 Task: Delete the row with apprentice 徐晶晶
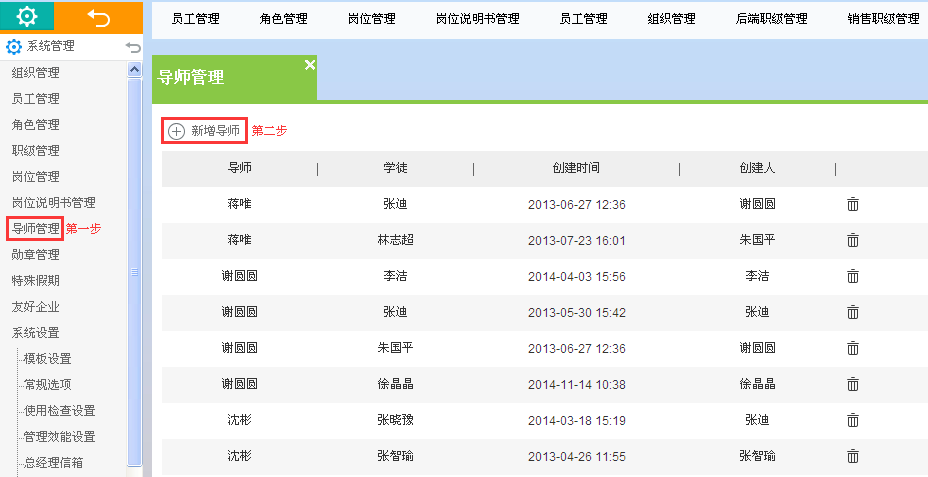(853, 384)
